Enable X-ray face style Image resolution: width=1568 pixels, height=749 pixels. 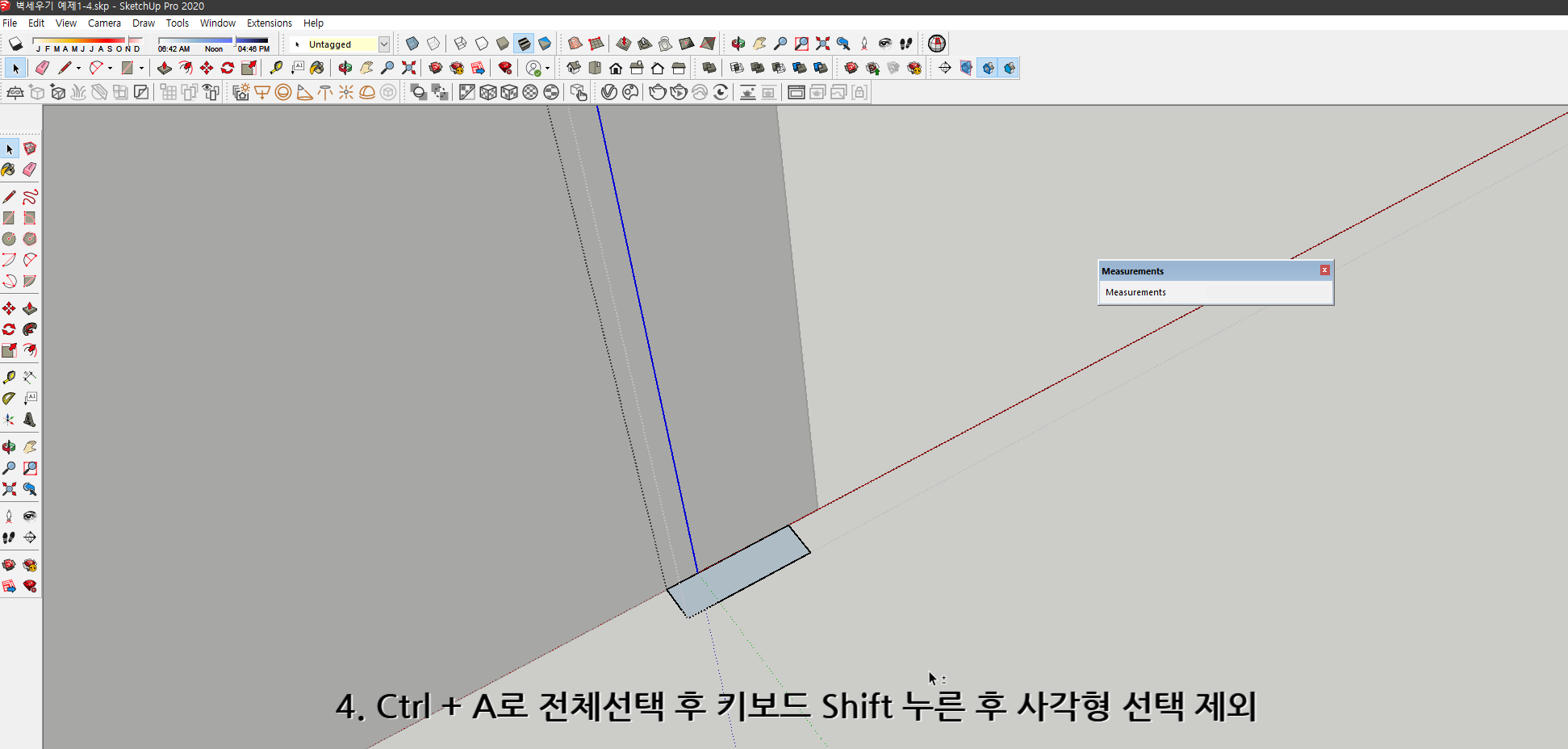click(x=412, y=44)
